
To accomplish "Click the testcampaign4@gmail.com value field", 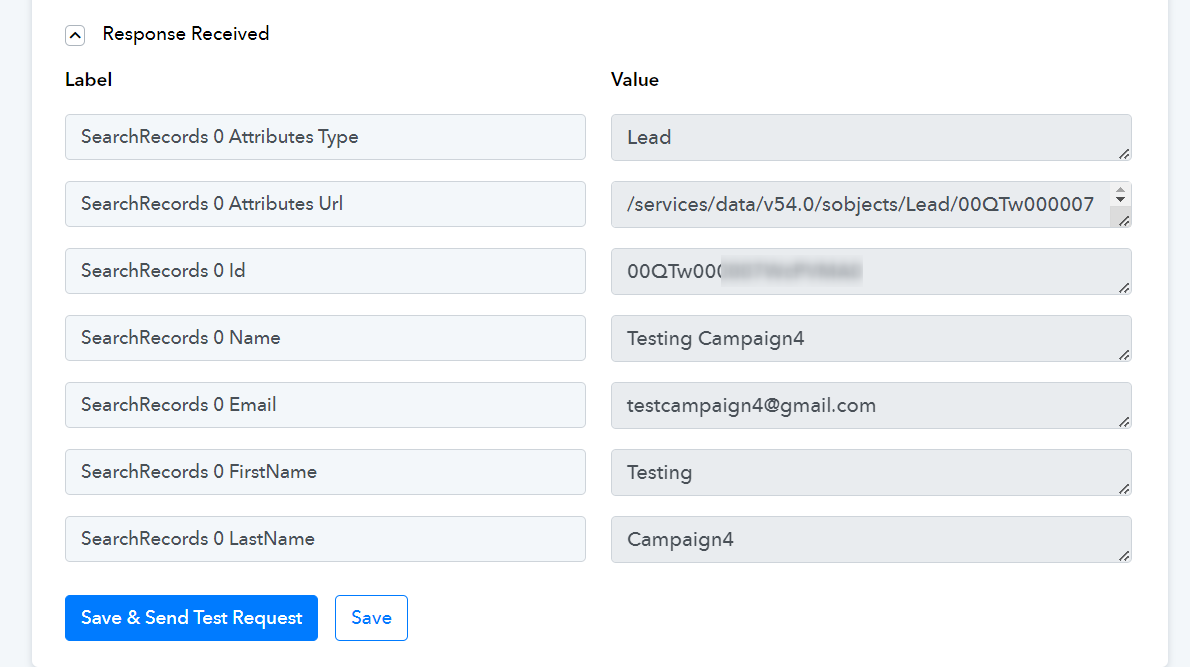I will point(871,405).
